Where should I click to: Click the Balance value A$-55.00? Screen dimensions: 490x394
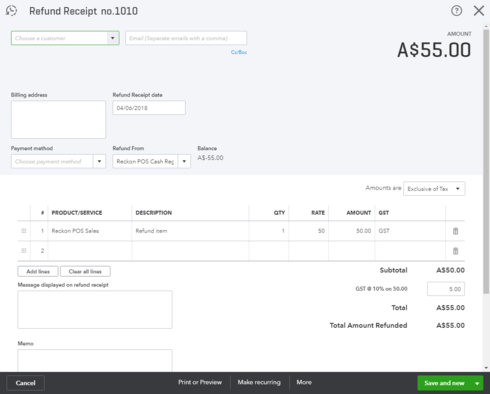click(210, 158)
